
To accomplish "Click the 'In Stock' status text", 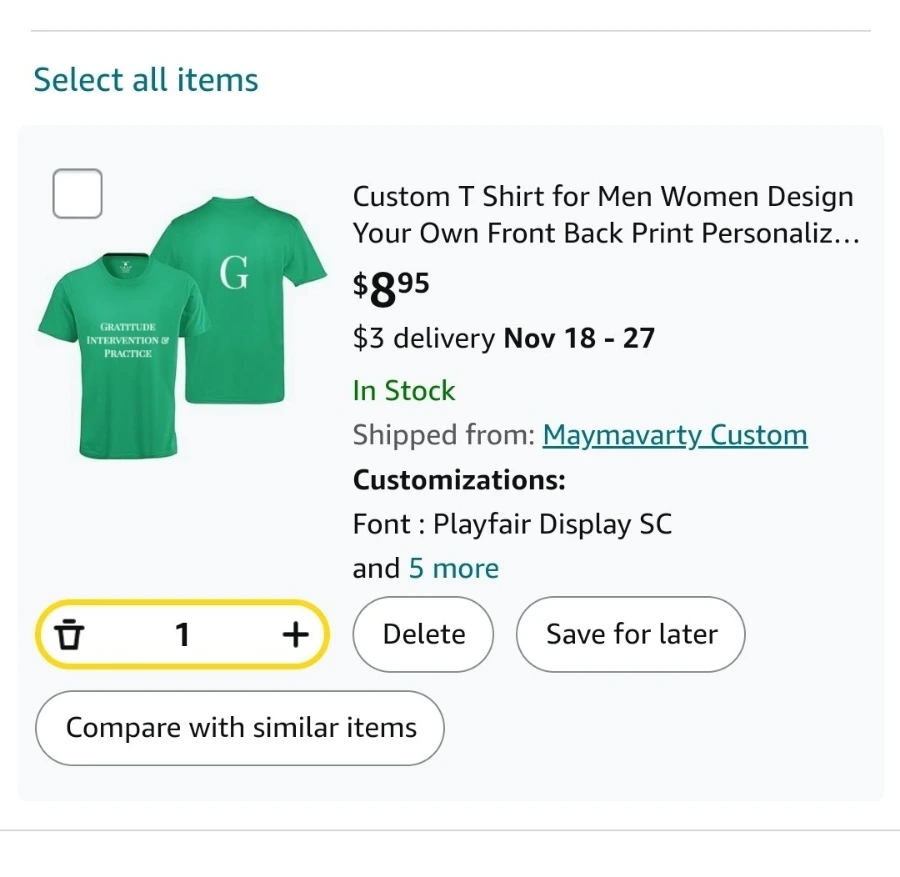I will (404, 390).
